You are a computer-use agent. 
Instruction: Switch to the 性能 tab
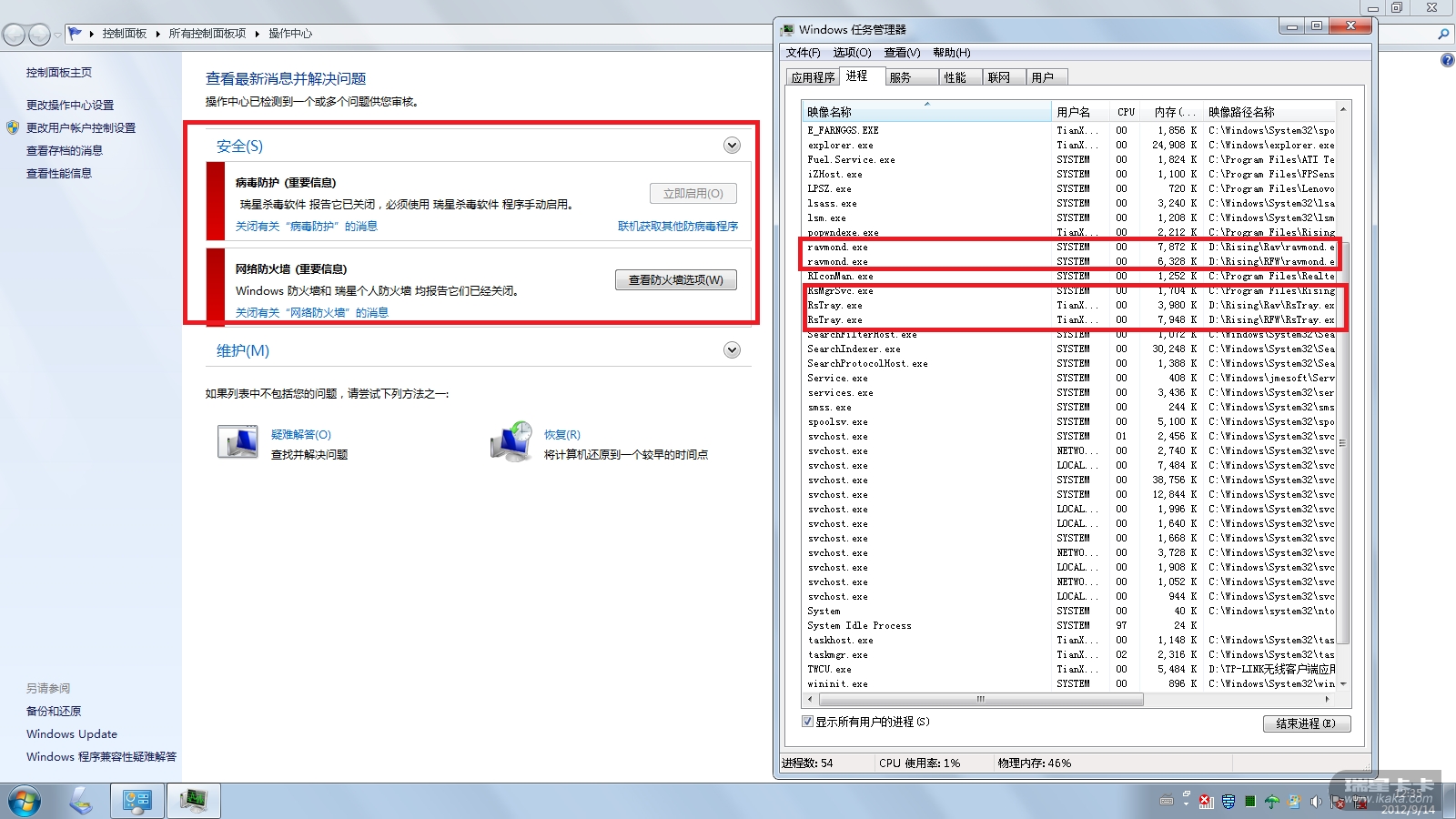pos(959,77)
